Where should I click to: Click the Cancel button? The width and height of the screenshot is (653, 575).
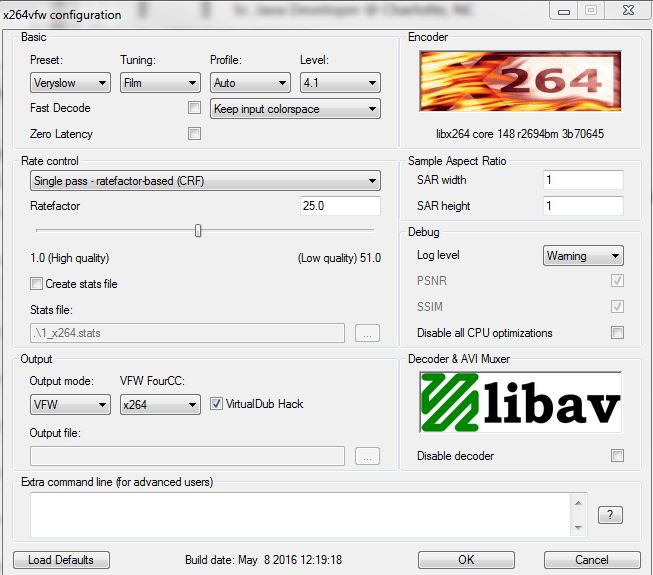pyautogui.click(x=592, y=560)
